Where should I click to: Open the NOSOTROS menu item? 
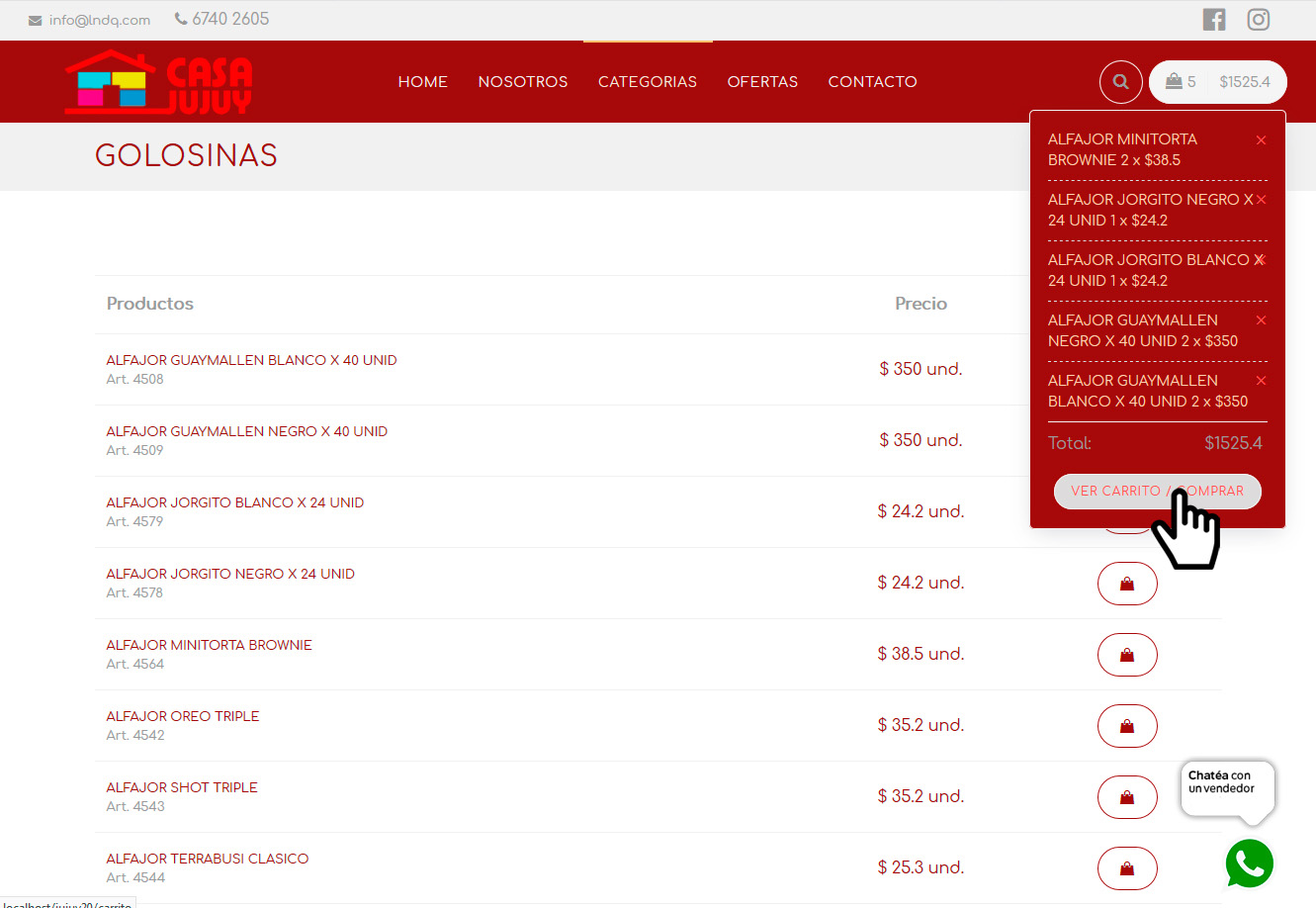pos(523,82)
